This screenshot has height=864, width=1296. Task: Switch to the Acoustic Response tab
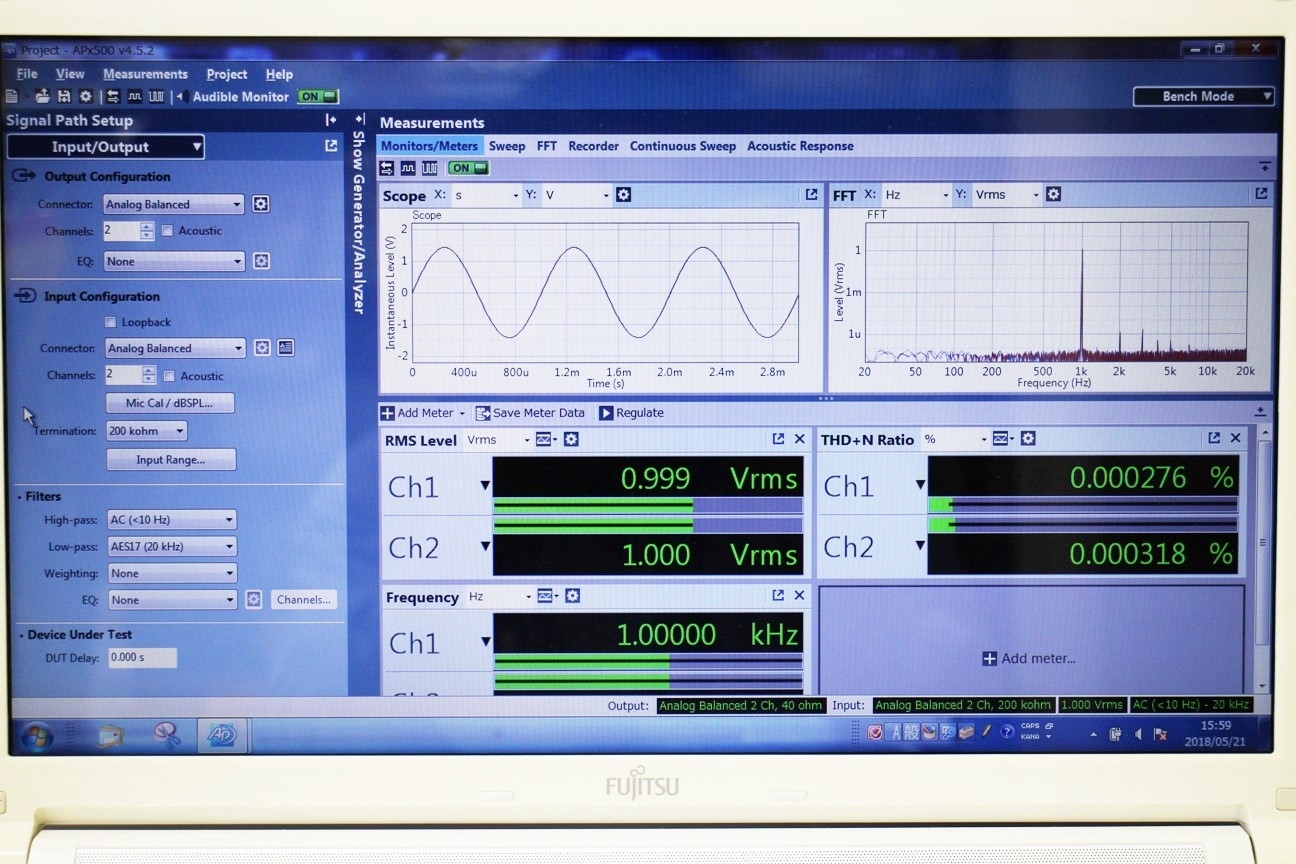pos(800,146)
